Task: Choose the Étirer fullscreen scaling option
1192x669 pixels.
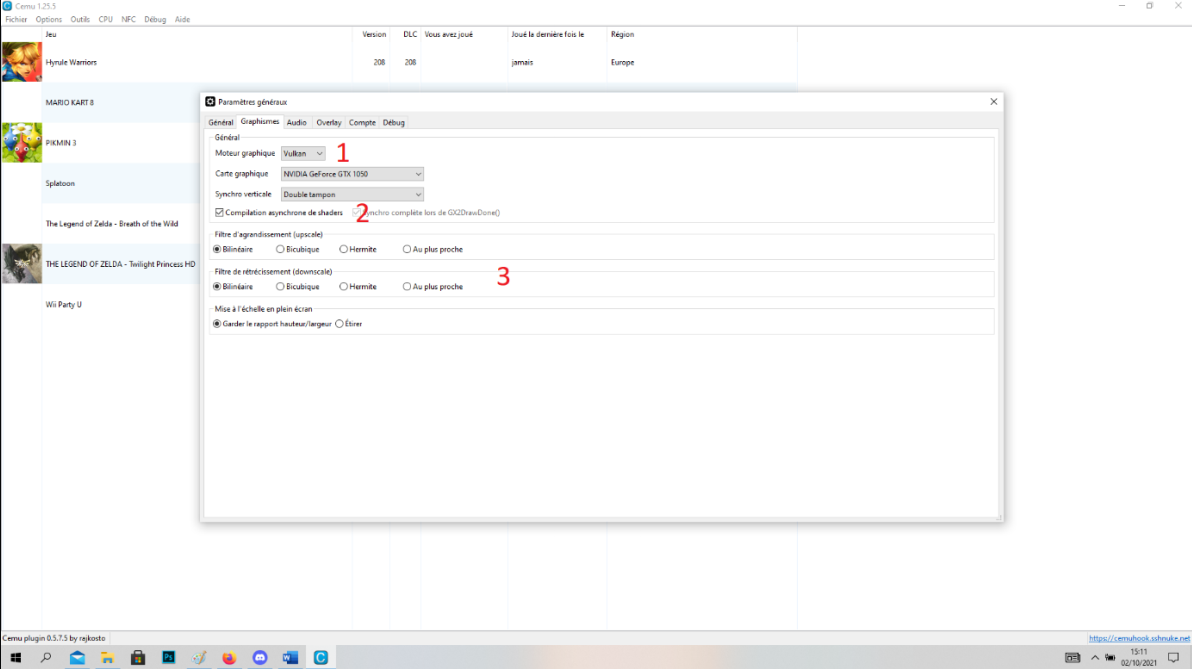Action: tap(340, 324)
